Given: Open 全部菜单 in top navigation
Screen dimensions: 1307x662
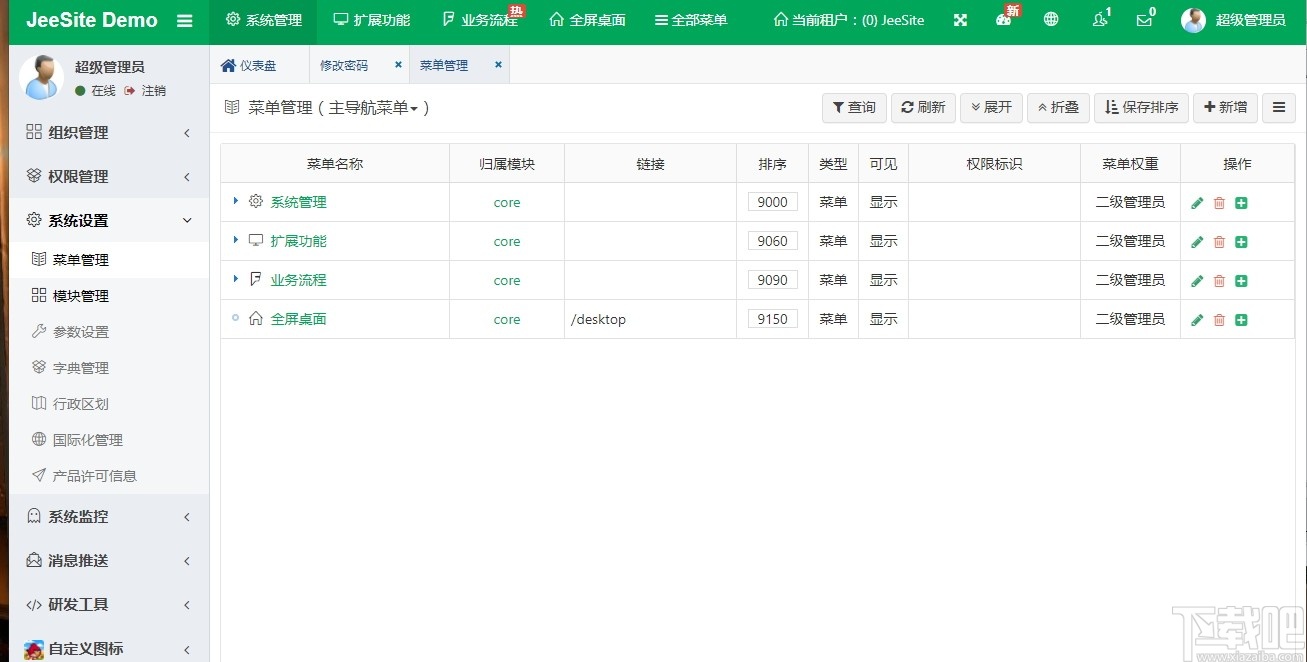Looking at the screenshot, I should 690,20.
